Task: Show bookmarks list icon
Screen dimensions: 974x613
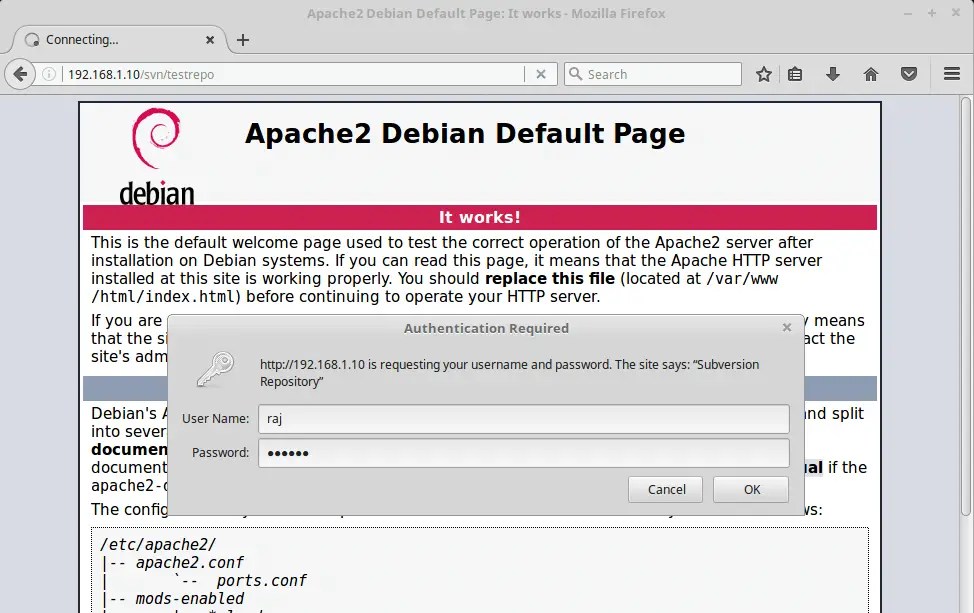Action: 795,75
